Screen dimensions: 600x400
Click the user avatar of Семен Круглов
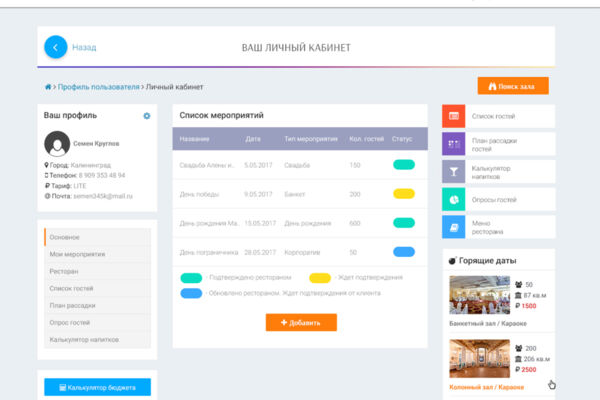(57, 144)
